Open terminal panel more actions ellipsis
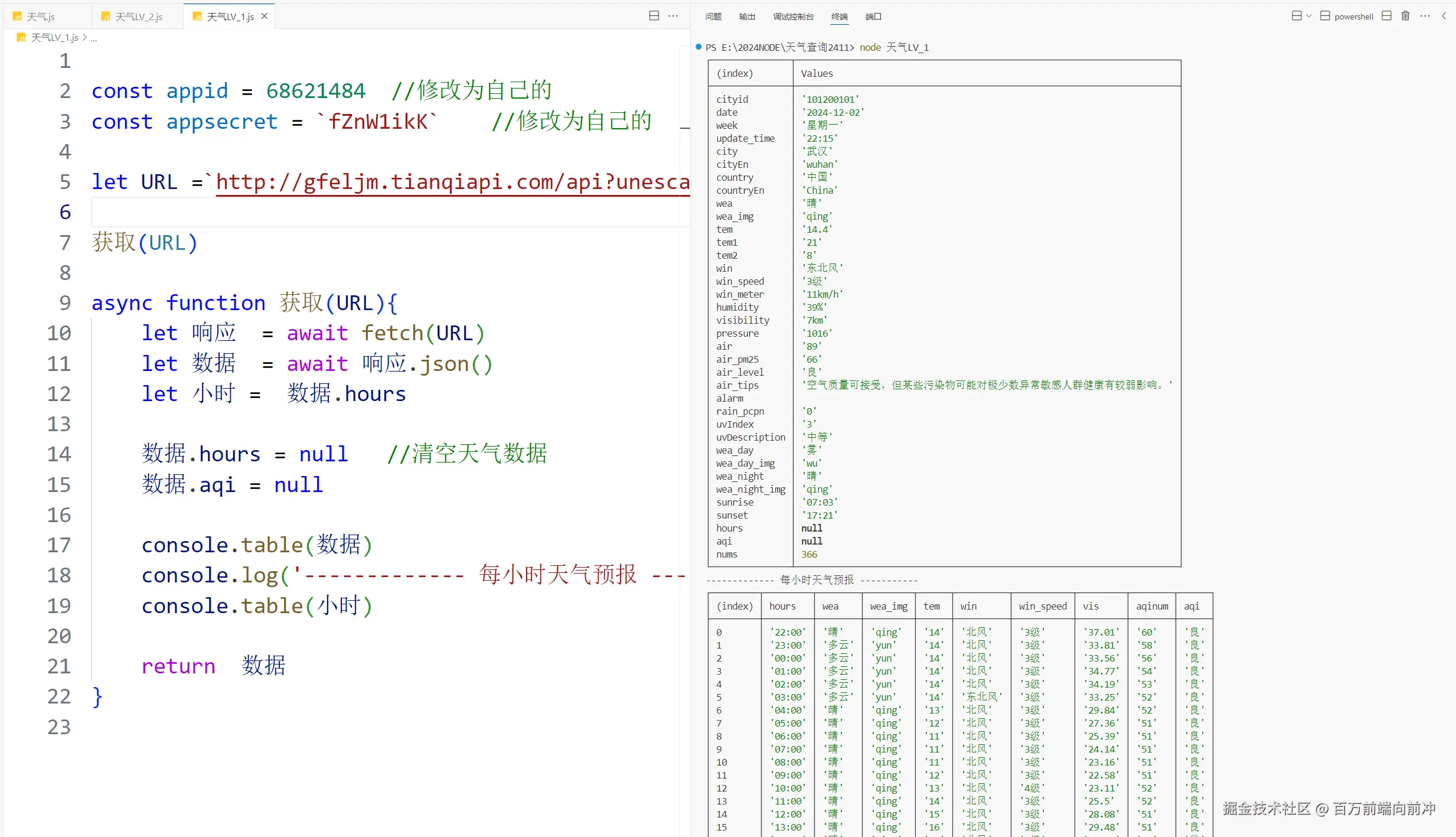 click(x=1425, y=16)
